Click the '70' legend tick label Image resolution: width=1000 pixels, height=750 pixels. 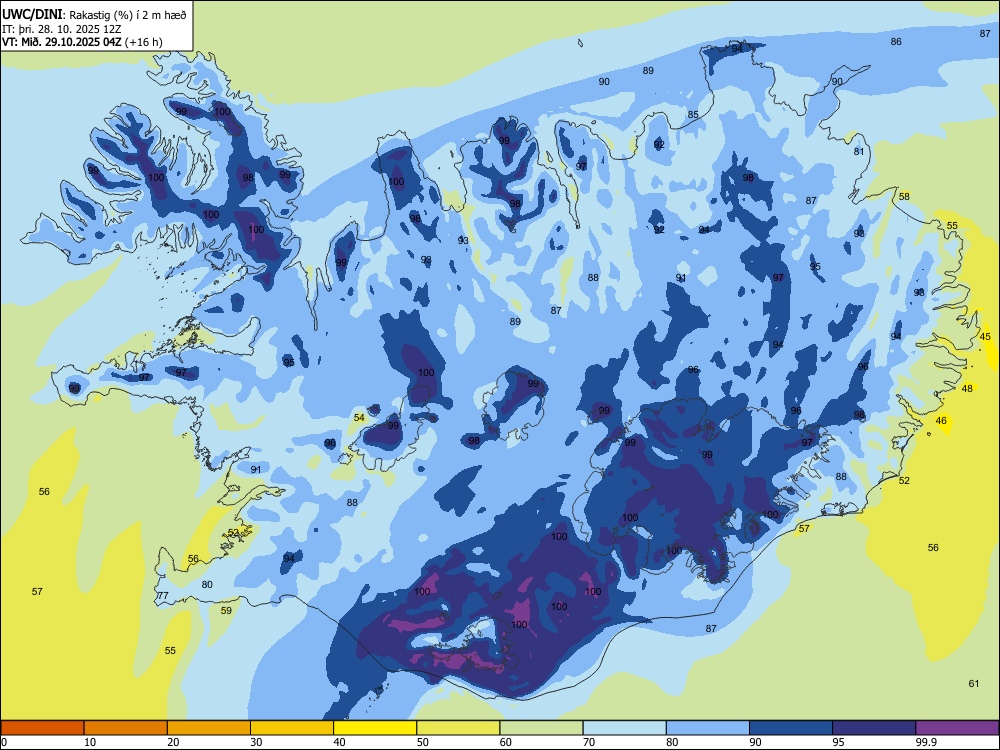click(x=589, y=742)
